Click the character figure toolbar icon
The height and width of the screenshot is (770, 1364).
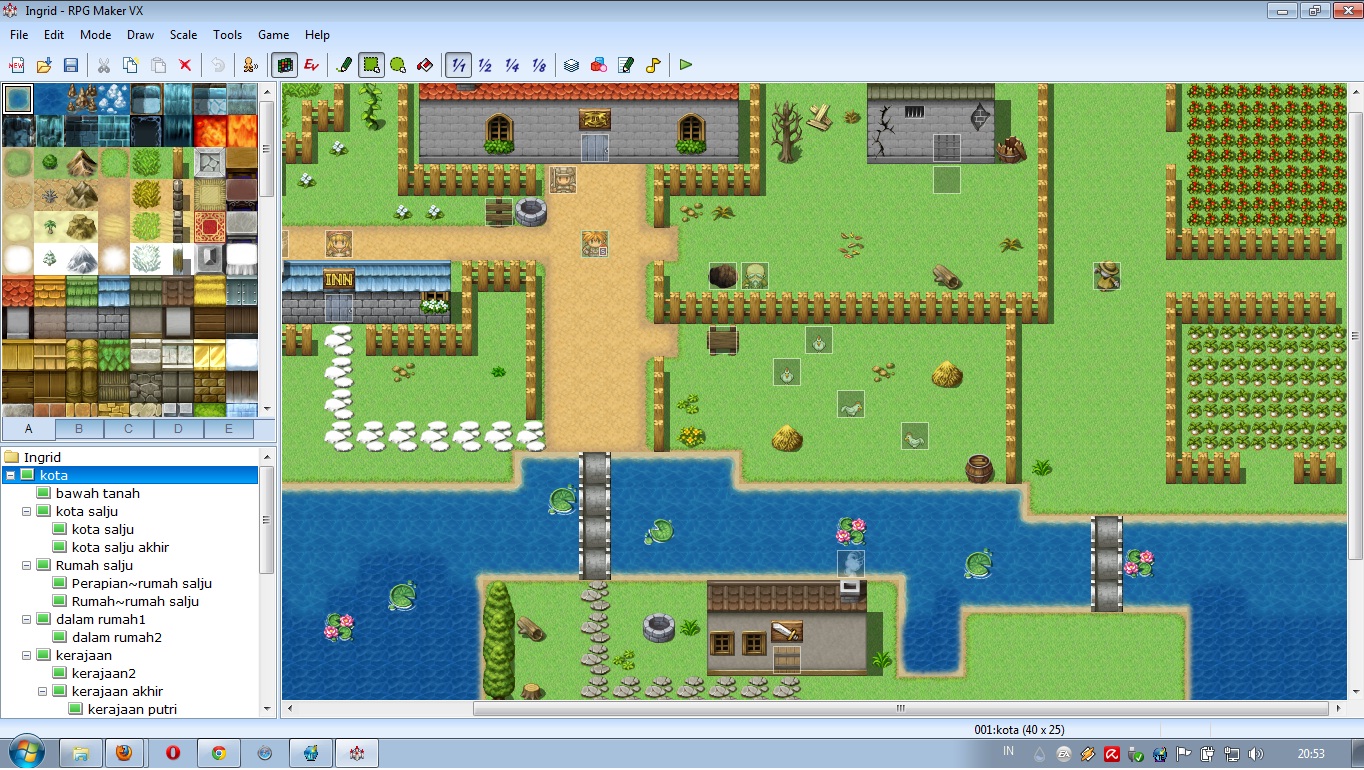tap(250, 65)
